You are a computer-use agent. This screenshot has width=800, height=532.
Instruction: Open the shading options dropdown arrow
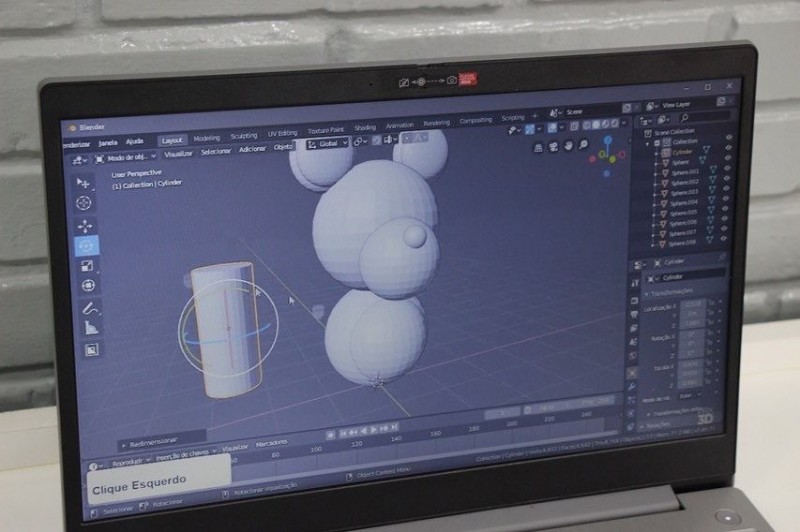pos(624,123)
